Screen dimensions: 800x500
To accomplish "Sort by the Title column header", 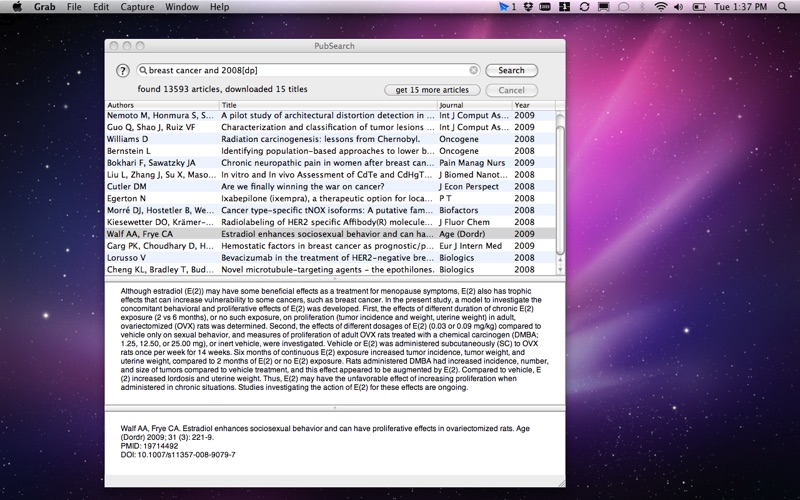I will pos(329,105).
